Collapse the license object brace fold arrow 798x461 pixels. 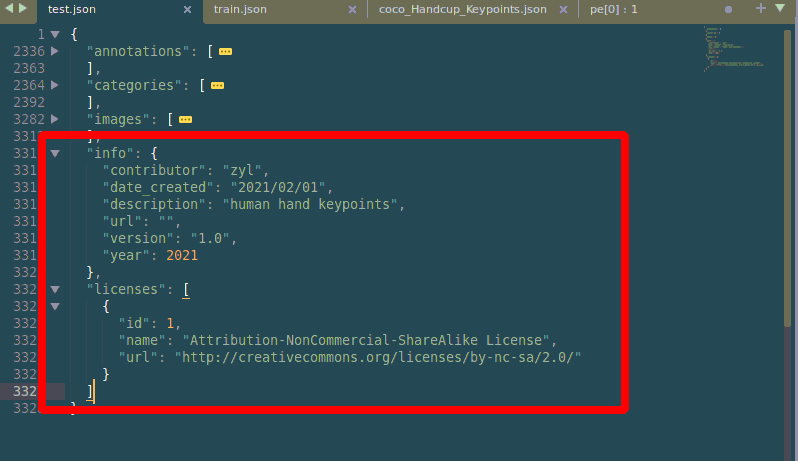[55, 306]
